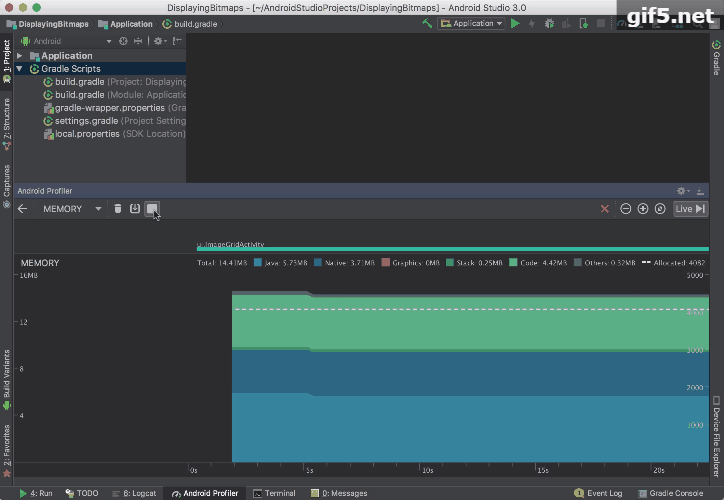Open Project view Android dropdown
724x500 pixels.
pyautogui.click(x=66, y=41)
